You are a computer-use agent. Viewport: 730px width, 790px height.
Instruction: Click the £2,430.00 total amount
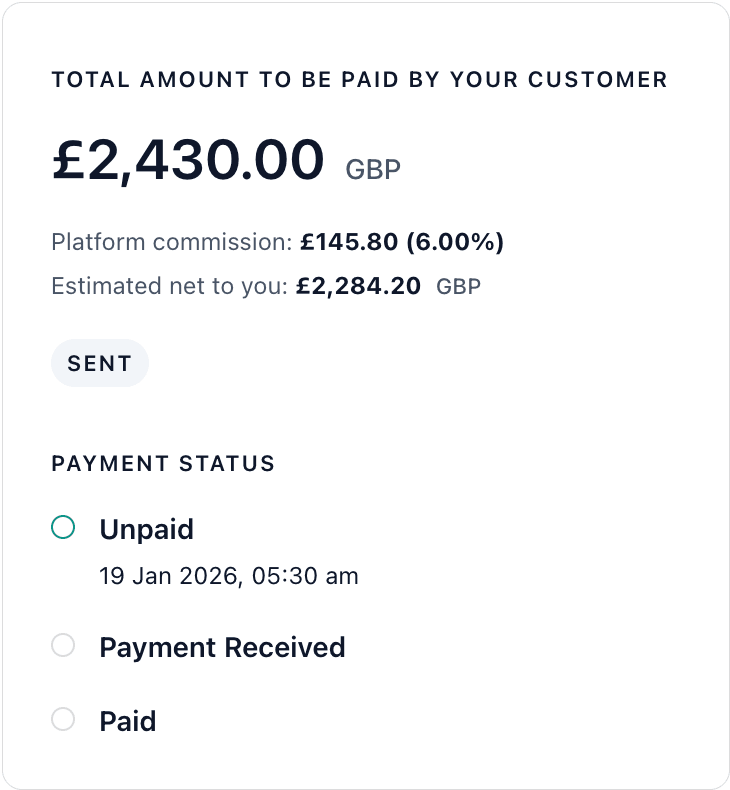[x=188, y=160]
